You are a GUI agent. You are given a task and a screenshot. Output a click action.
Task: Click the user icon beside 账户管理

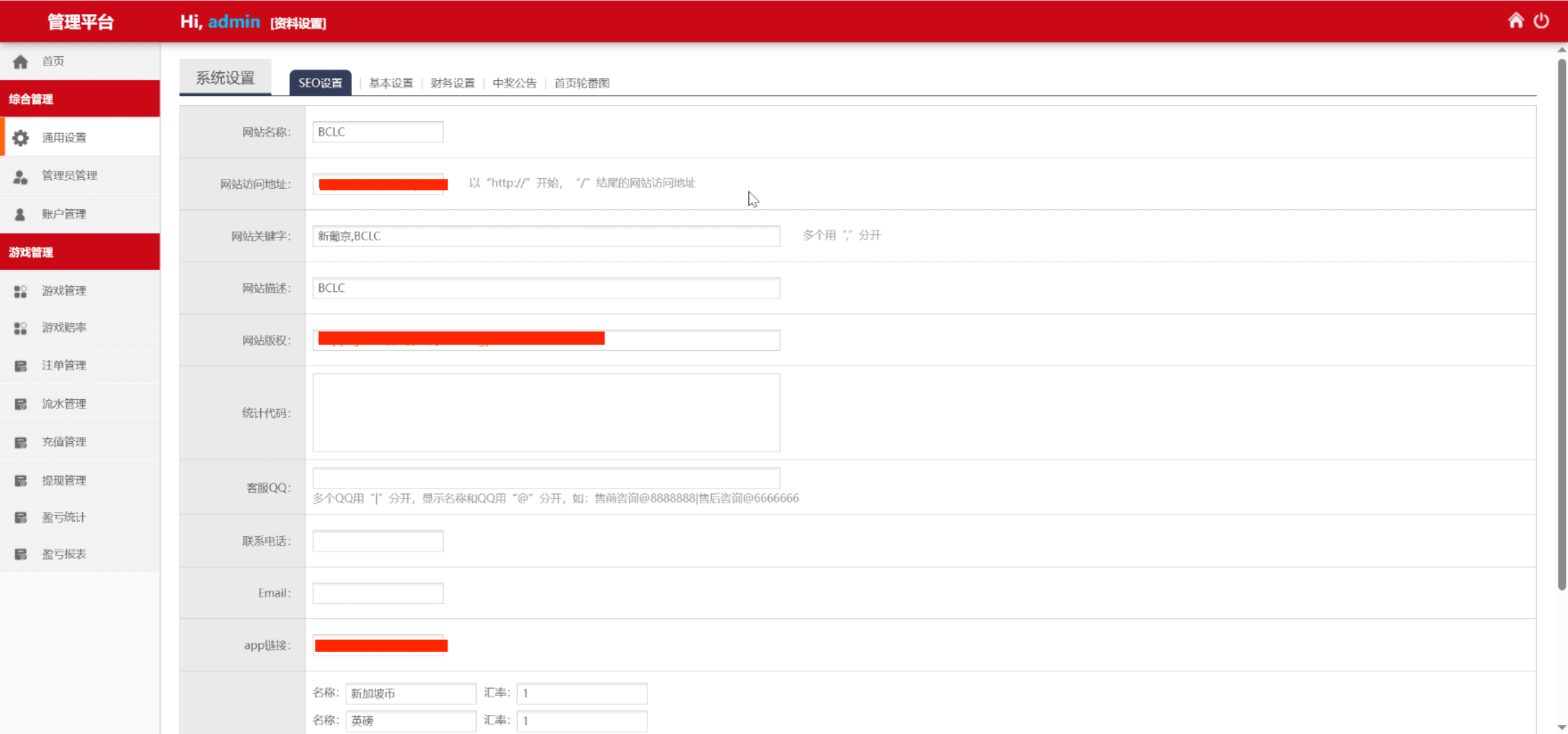point(20,214)
